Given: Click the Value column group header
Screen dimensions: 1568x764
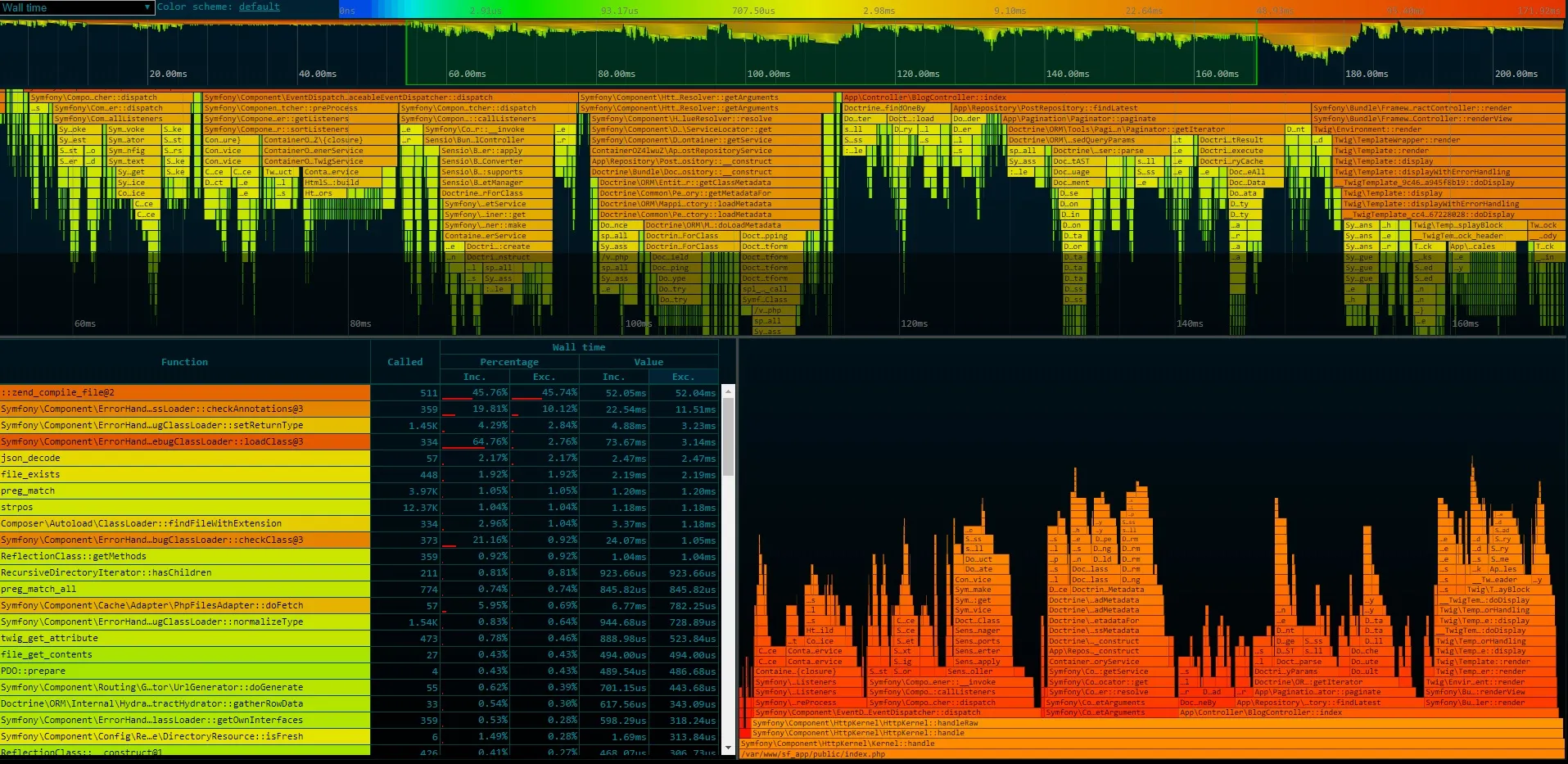Looking at the screenshot, I should click(x=648, y=362).
